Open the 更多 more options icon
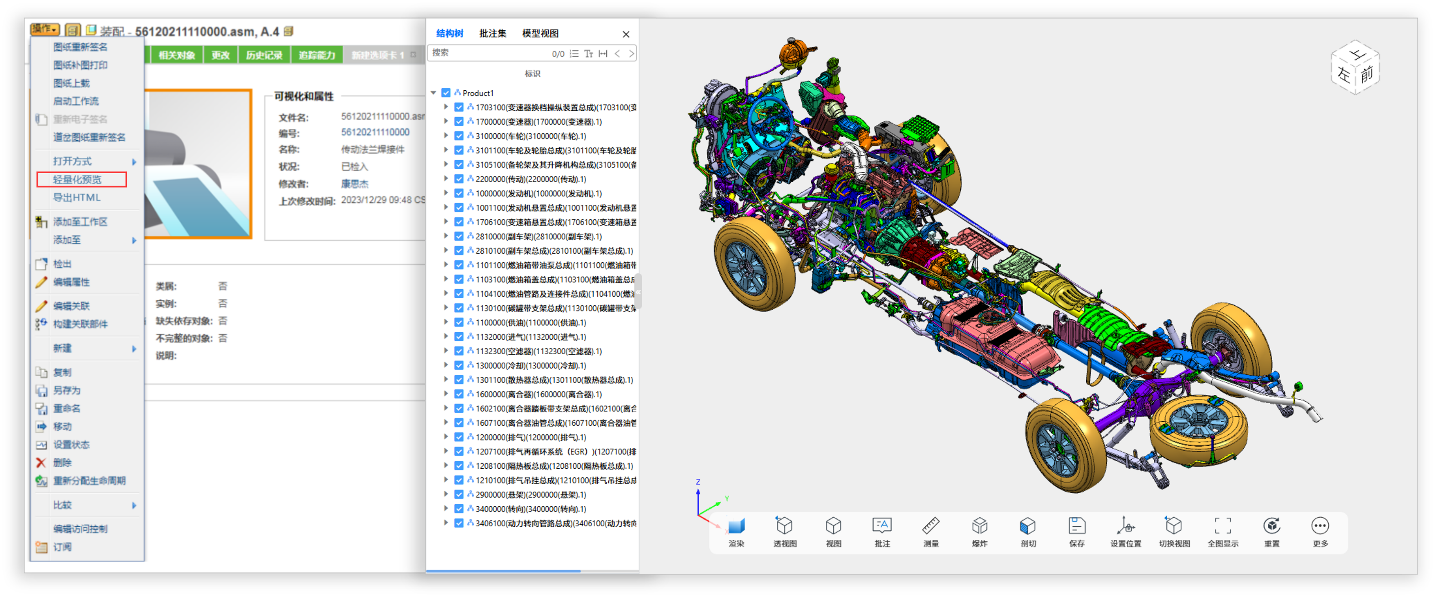Viewport: 1435px width, 597px height. (x=1320, y=527)
